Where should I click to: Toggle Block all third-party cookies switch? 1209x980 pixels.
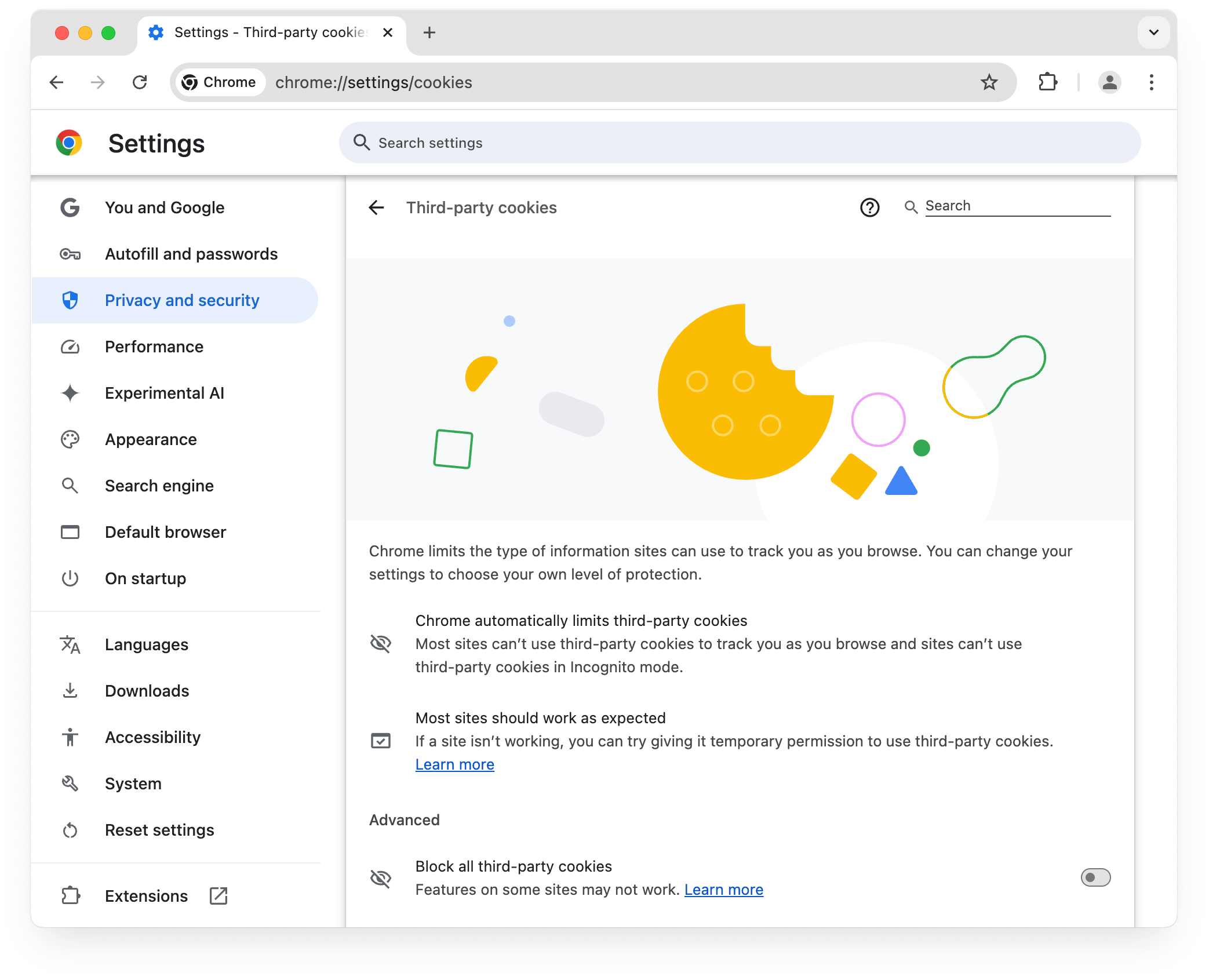click(x=1095, y=877)
